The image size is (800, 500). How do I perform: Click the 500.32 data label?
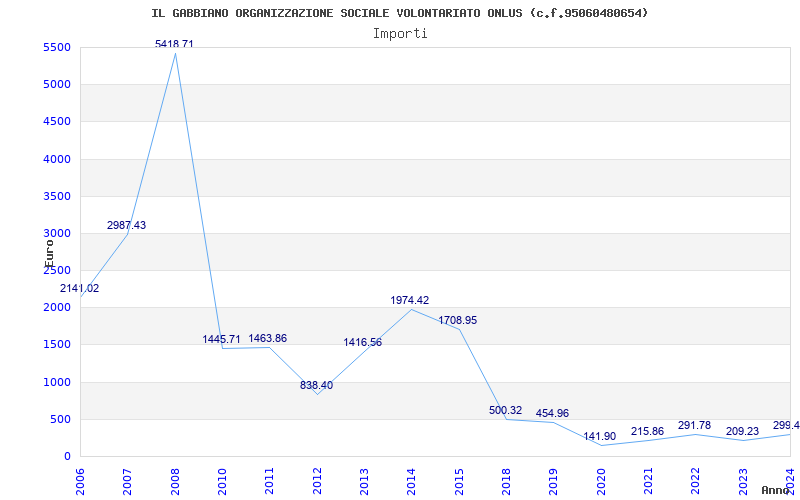506,410
